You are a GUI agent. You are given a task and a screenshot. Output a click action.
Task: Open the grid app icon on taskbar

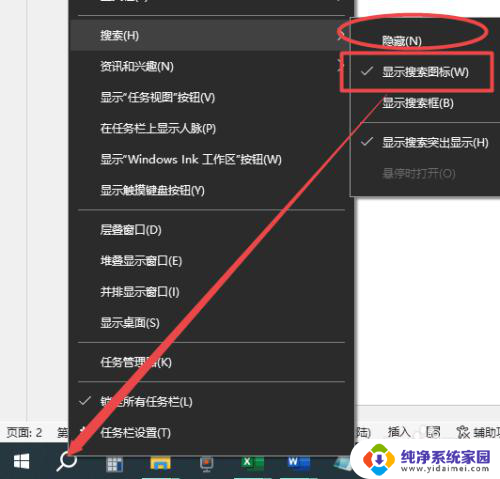114,464
